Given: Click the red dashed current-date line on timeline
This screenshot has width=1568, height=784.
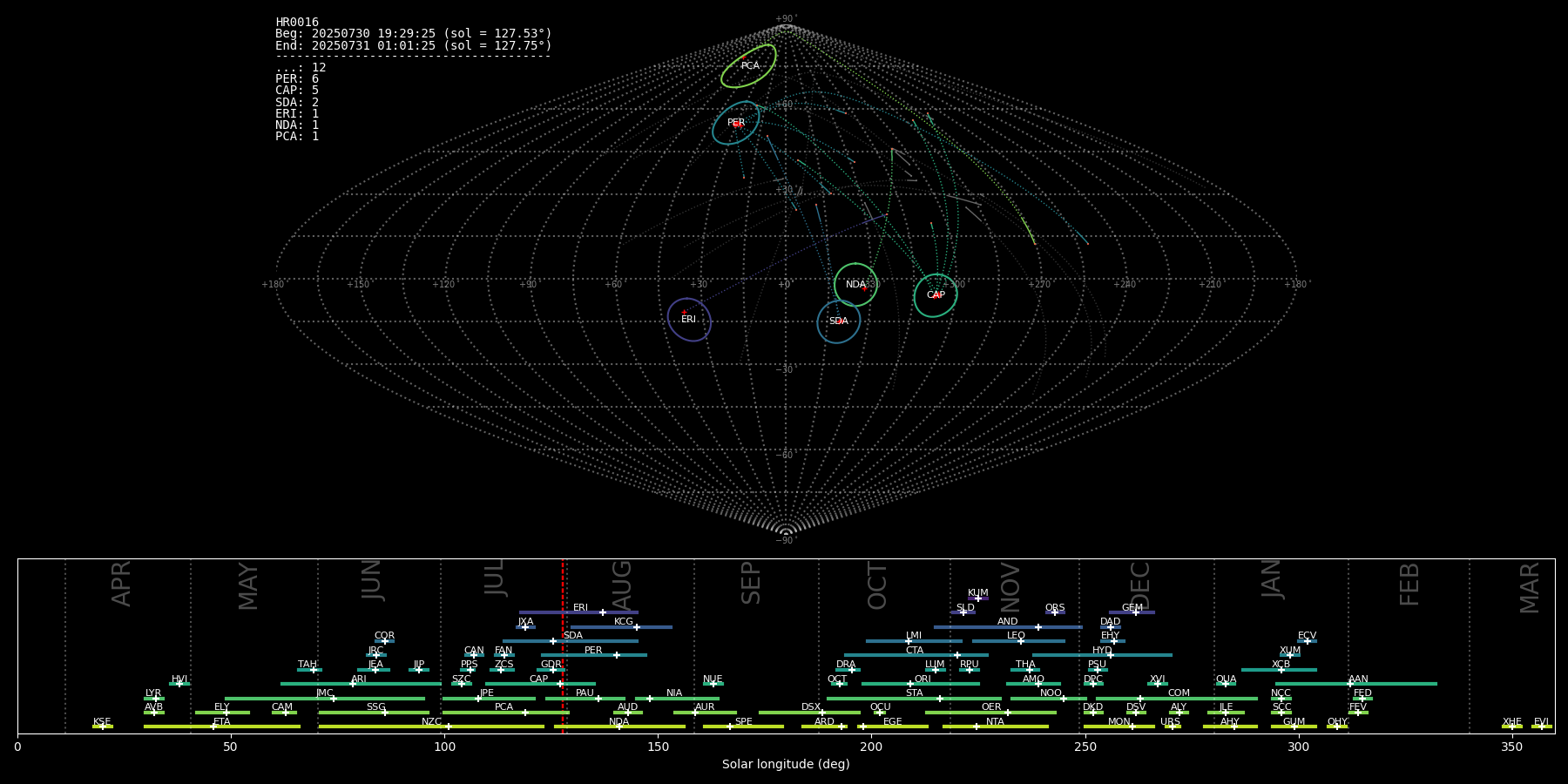Looking at the screenshot, I should coord(563,645).
